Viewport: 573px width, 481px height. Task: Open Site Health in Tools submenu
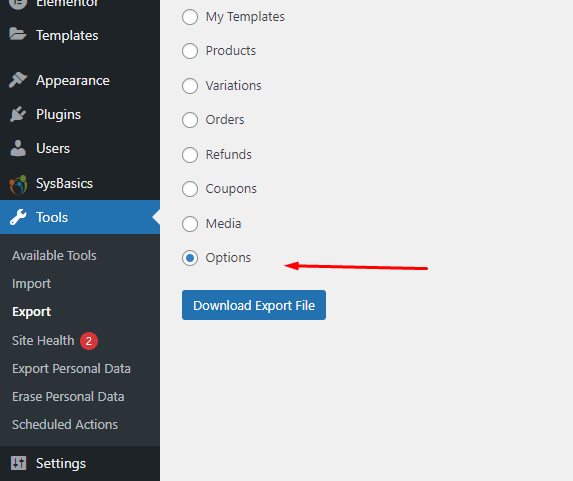[x=43, y=341]
